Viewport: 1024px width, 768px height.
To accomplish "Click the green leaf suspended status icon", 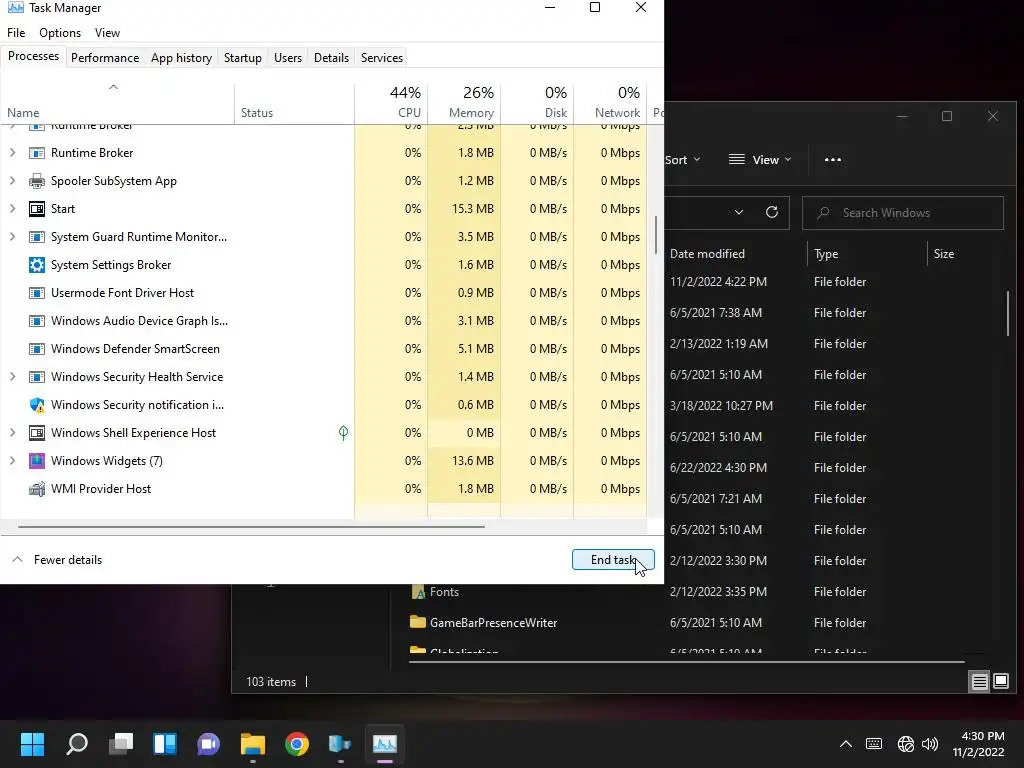I will (344, 432).
